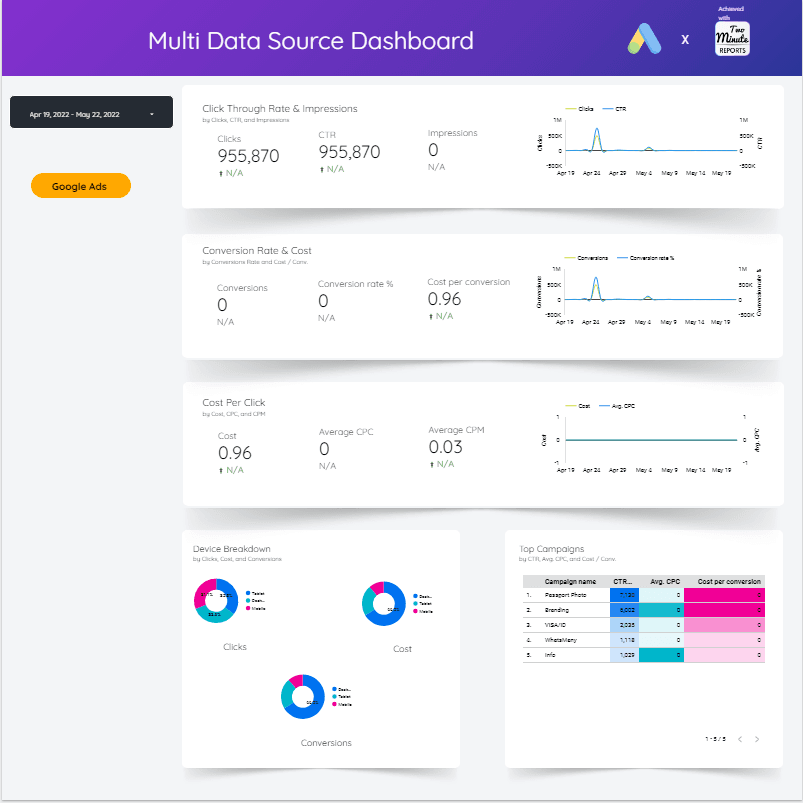Image resolution: width=803 pixels, height=803 pixels.
Task: Toggle Mobile legend item in Cost donut
Action: 423,611
